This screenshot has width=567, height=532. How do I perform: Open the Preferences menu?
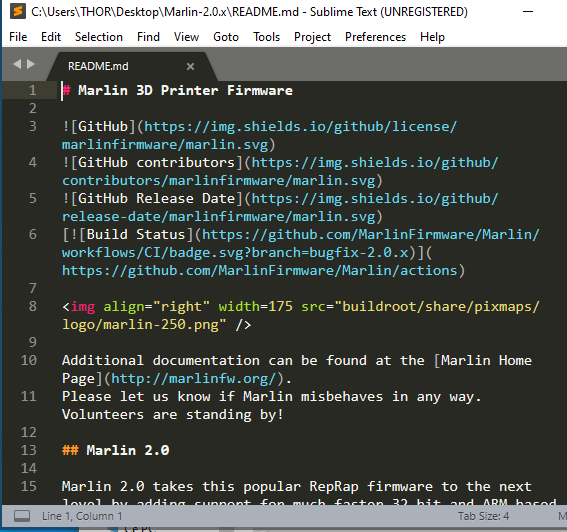(x=375, y=37)
